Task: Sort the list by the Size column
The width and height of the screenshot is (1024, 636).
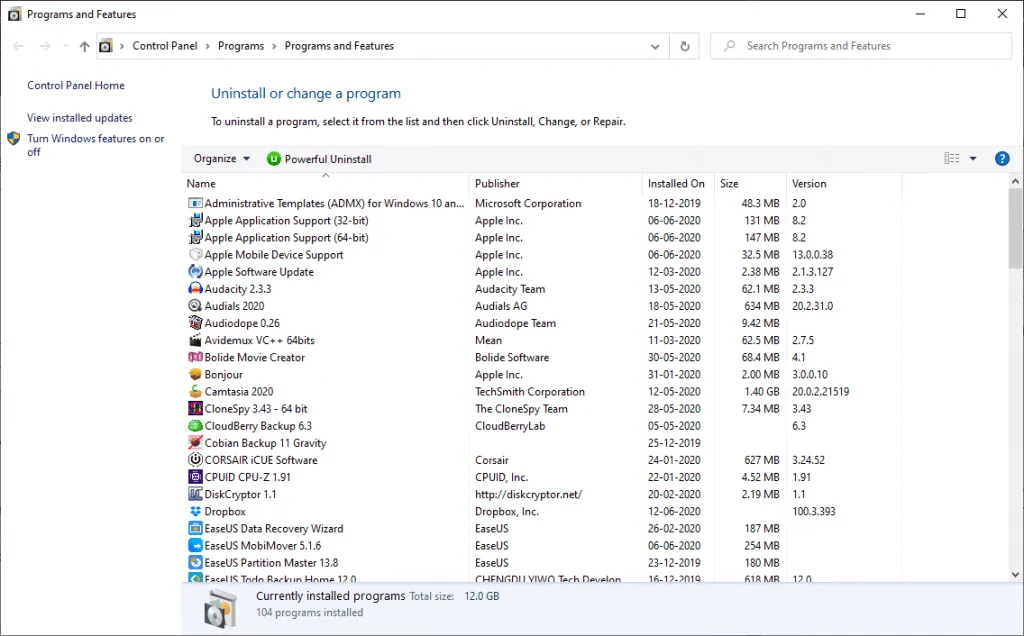Action: point(751,183)
